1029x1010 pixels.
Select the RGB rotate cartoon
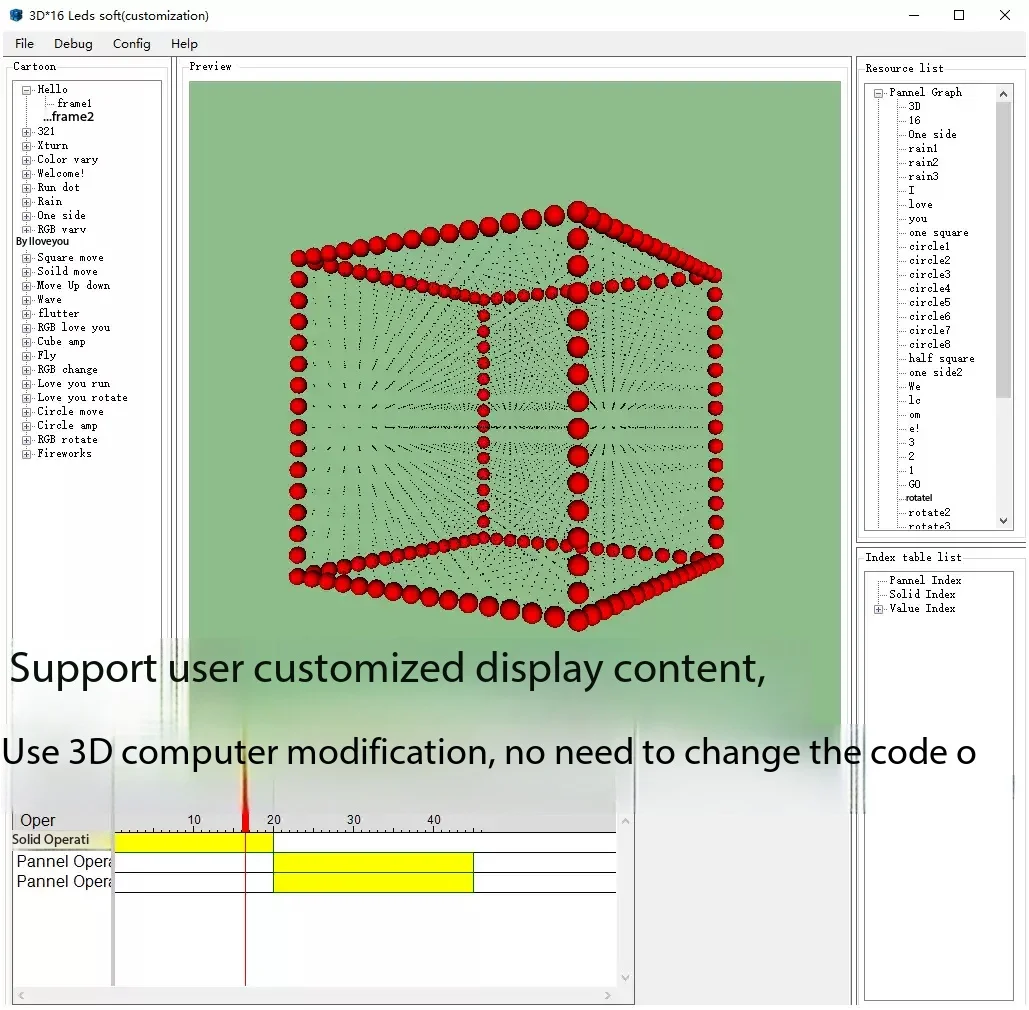67,439
